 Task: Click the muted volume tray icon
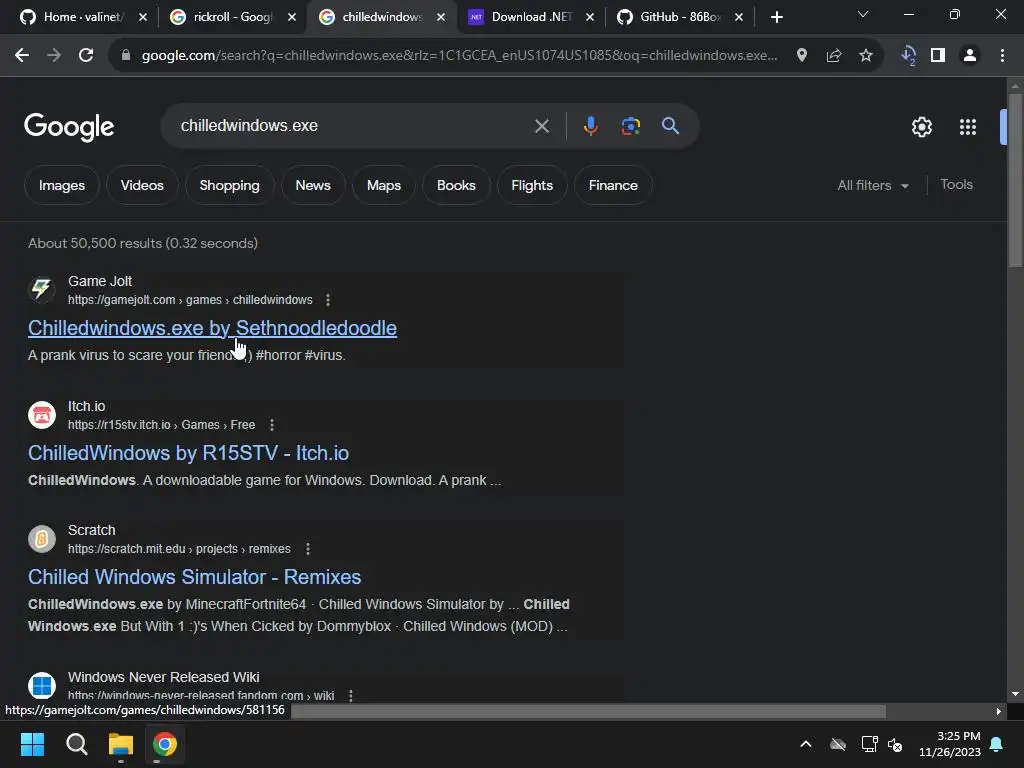coord(895,744)
